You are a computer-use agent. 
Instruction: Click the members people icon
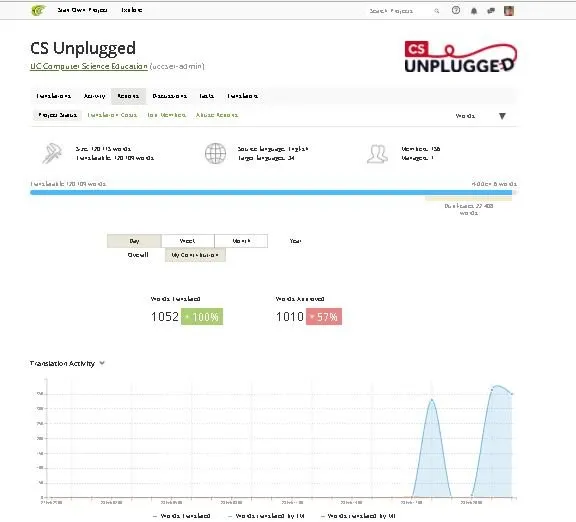[x=377, y=154]
